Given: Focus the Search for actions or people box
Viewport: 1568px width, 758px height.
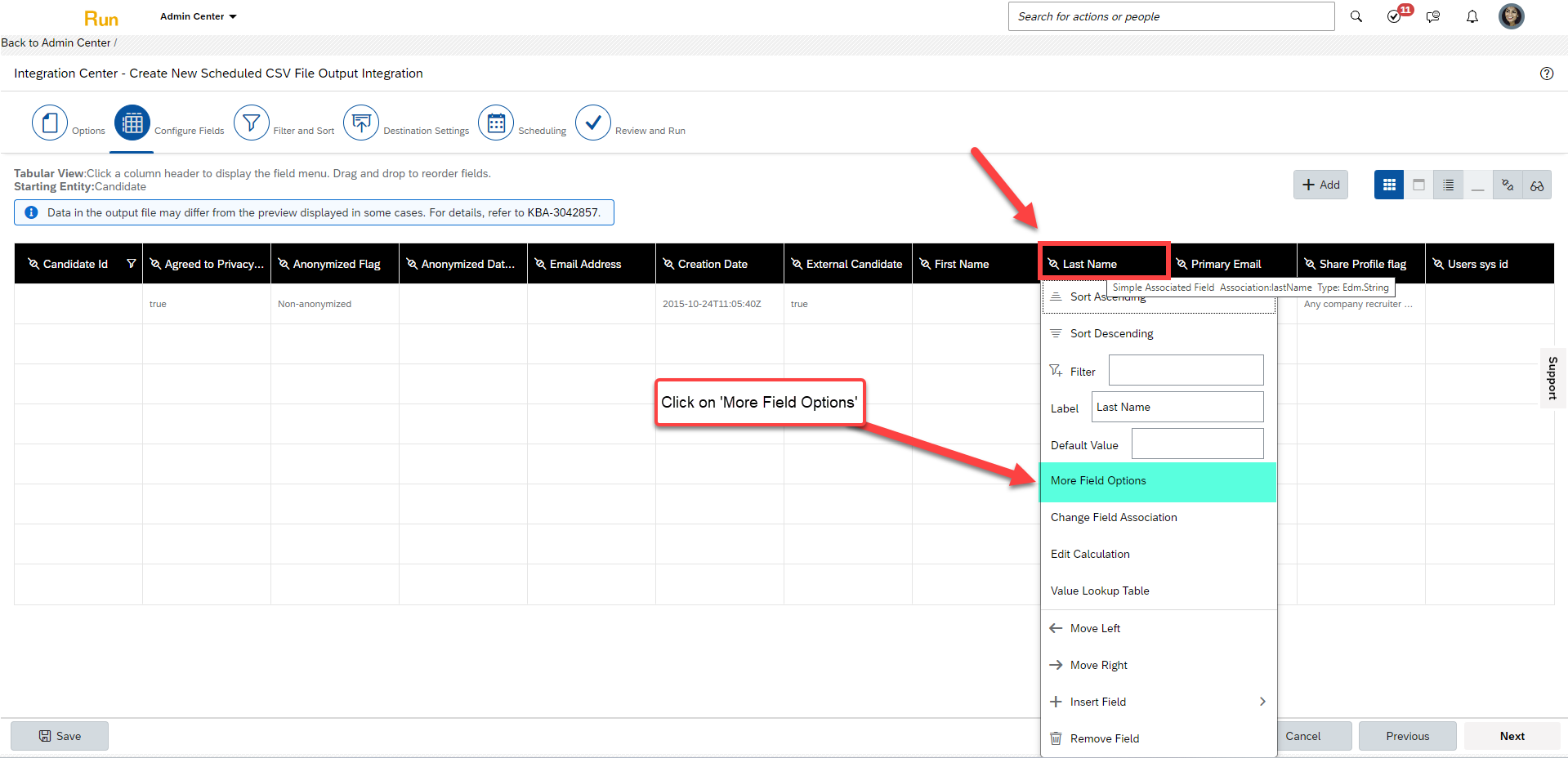Looking at the screenshot, I should pos(1171,16).
